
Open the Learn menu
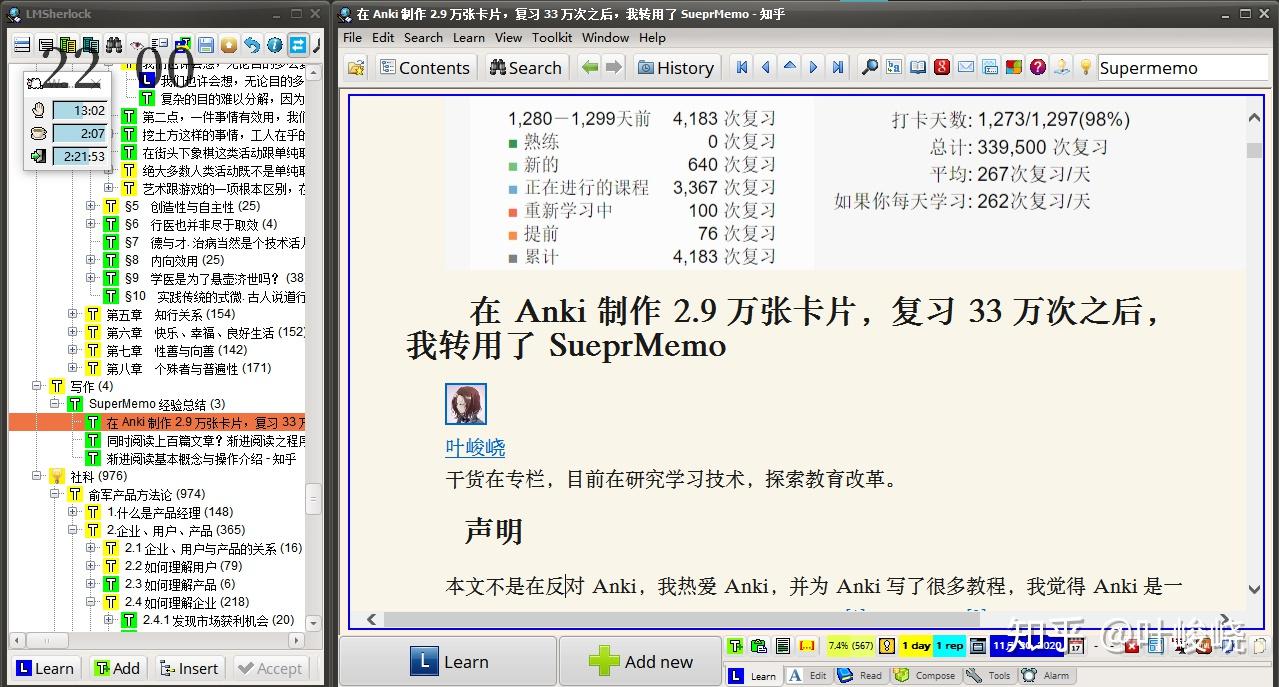tap(468, 37)
